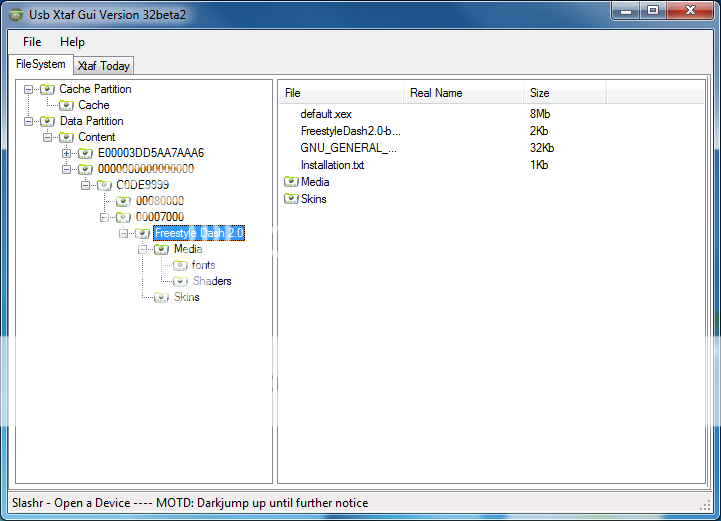Open the File menu
Screen dimensions: 721x521
click(32, 42)
